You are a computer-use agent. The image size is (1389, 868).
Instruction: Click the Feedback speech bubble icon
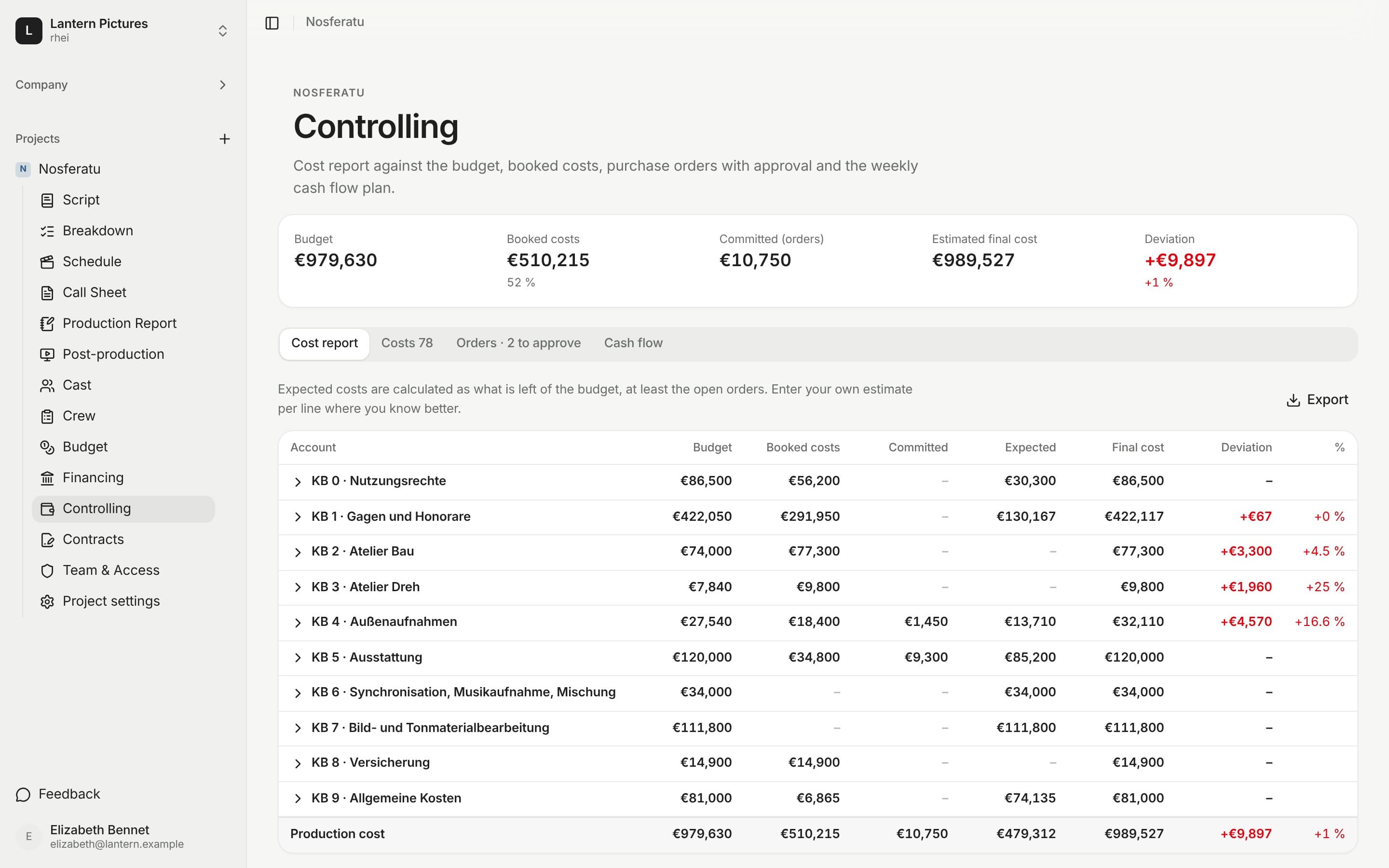click(23, 795)
